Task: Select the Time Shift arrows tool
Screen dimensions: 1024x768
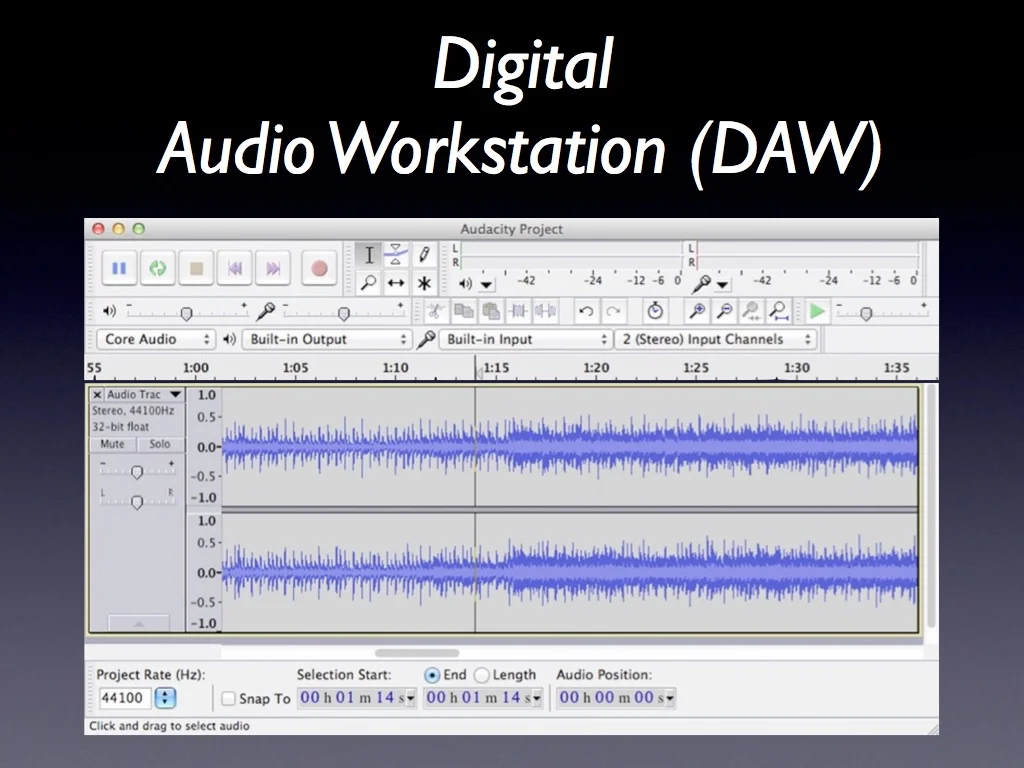Action: click(396, 283)
